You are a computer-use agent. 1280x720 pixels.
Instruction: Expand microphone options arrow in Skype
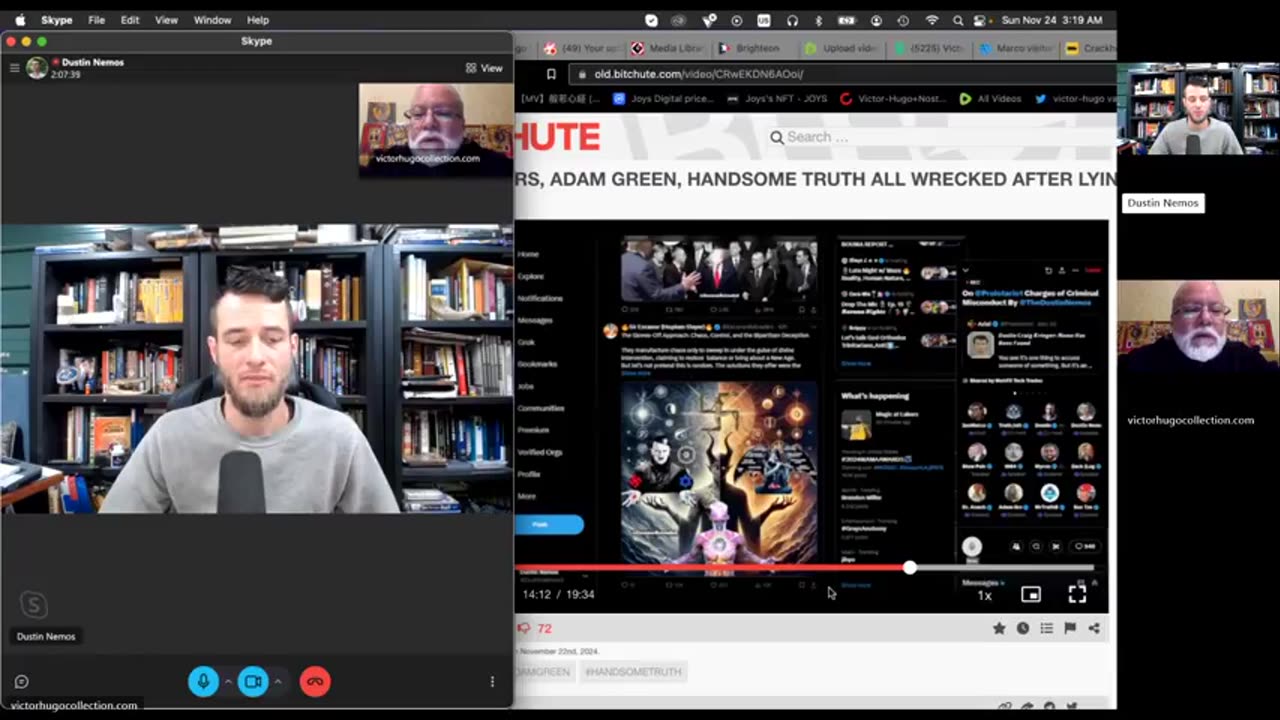tap(228, 681)
